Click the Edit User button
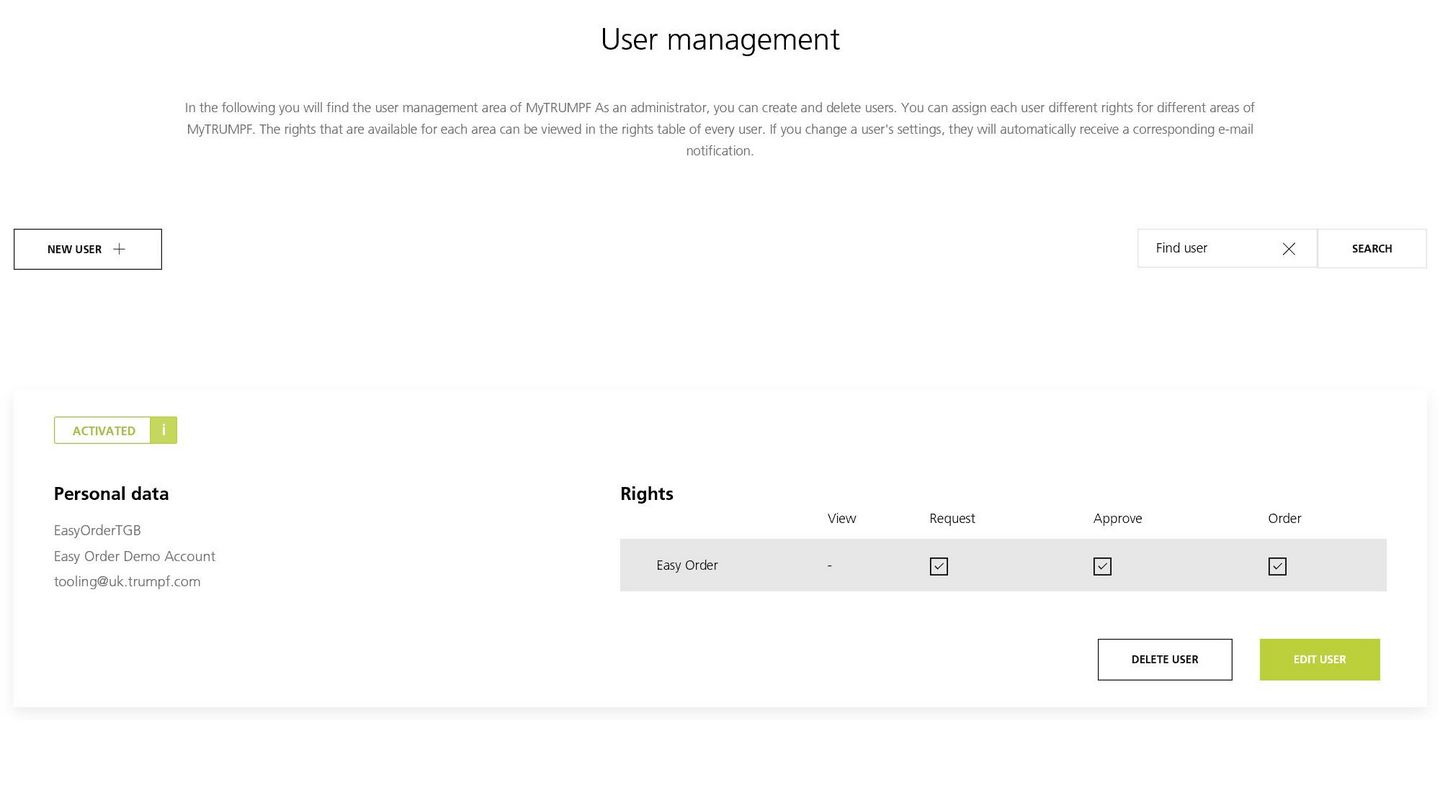Screen dimensions: 1440x810 click(1320, 660)
